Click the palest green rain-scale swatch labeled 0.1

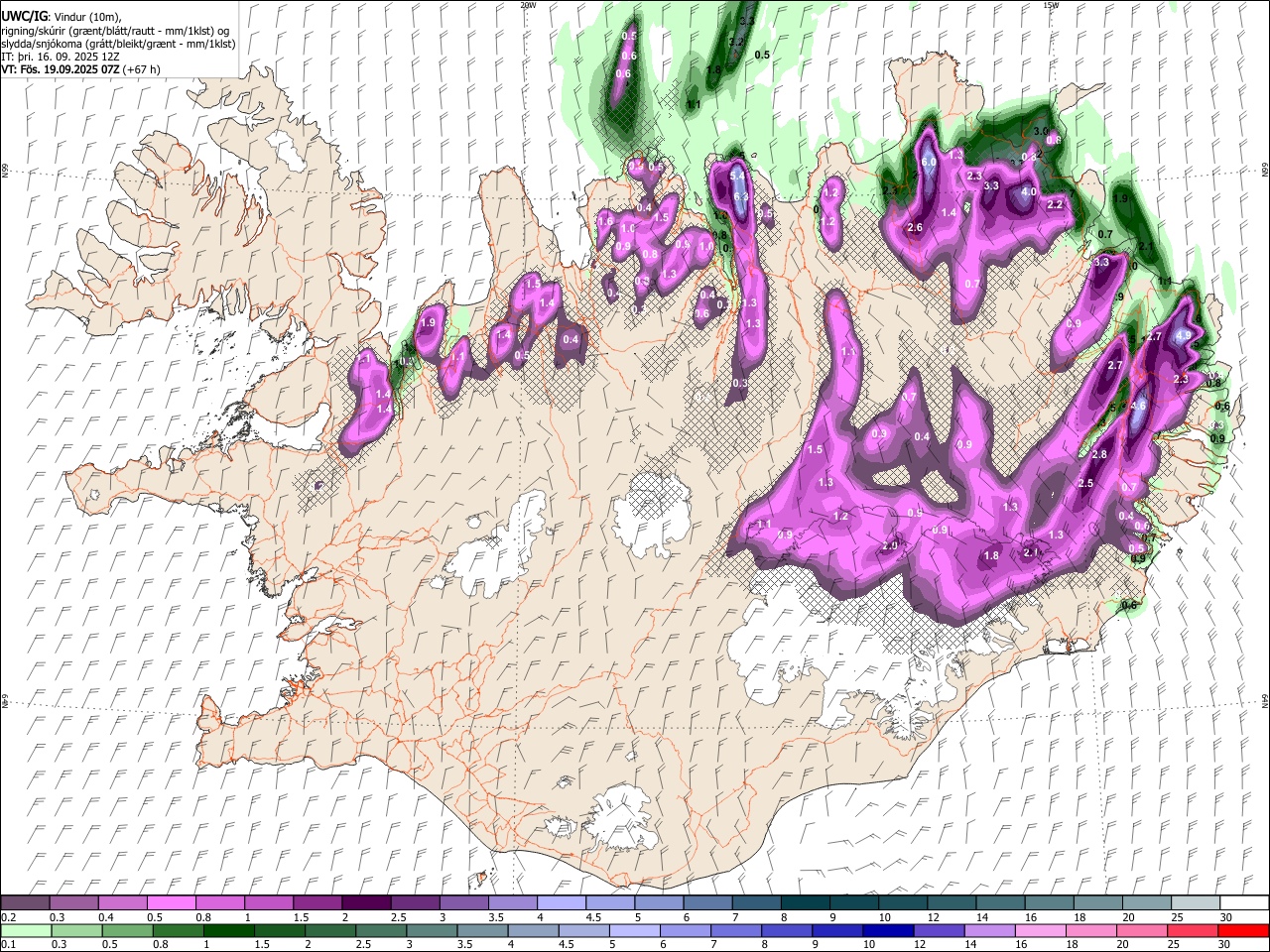coord(25,931)
